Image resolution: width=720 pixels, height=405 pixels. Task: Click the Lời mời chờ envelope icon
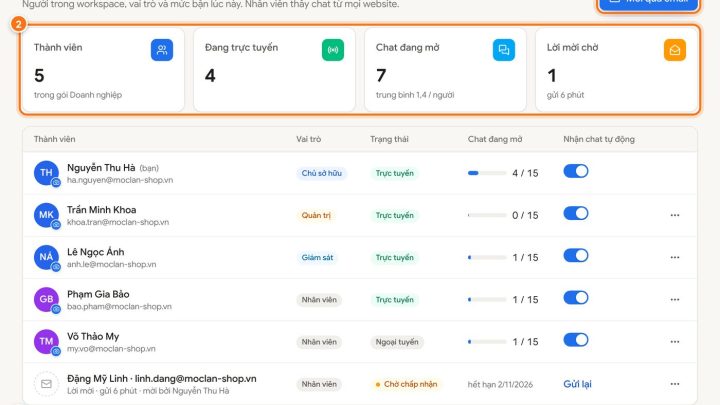pyautogui.click(x=675, y=50)
